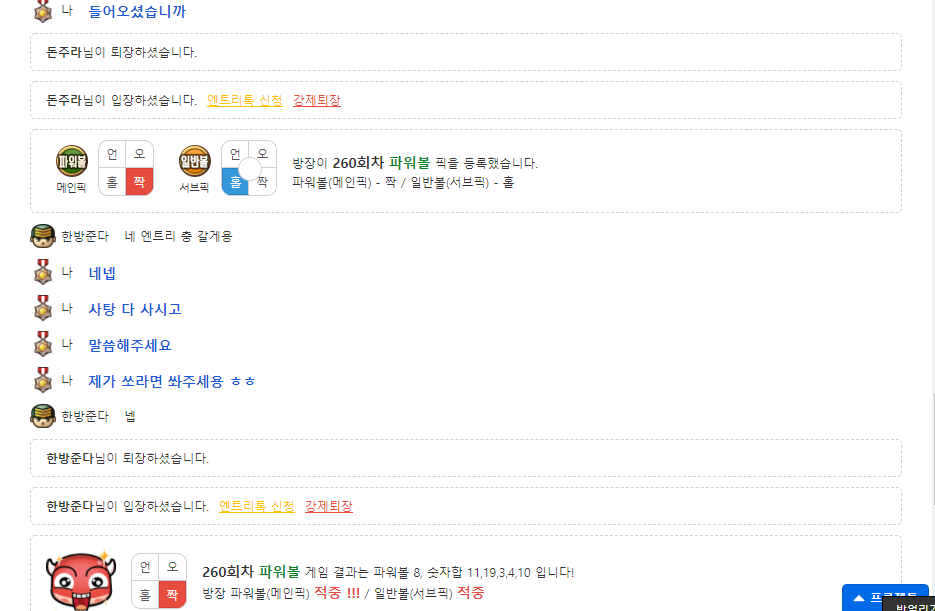This screenshot has height=611, width=935.
Task: Click the red 짝 cell in result grid
Action: coord(172,595)
